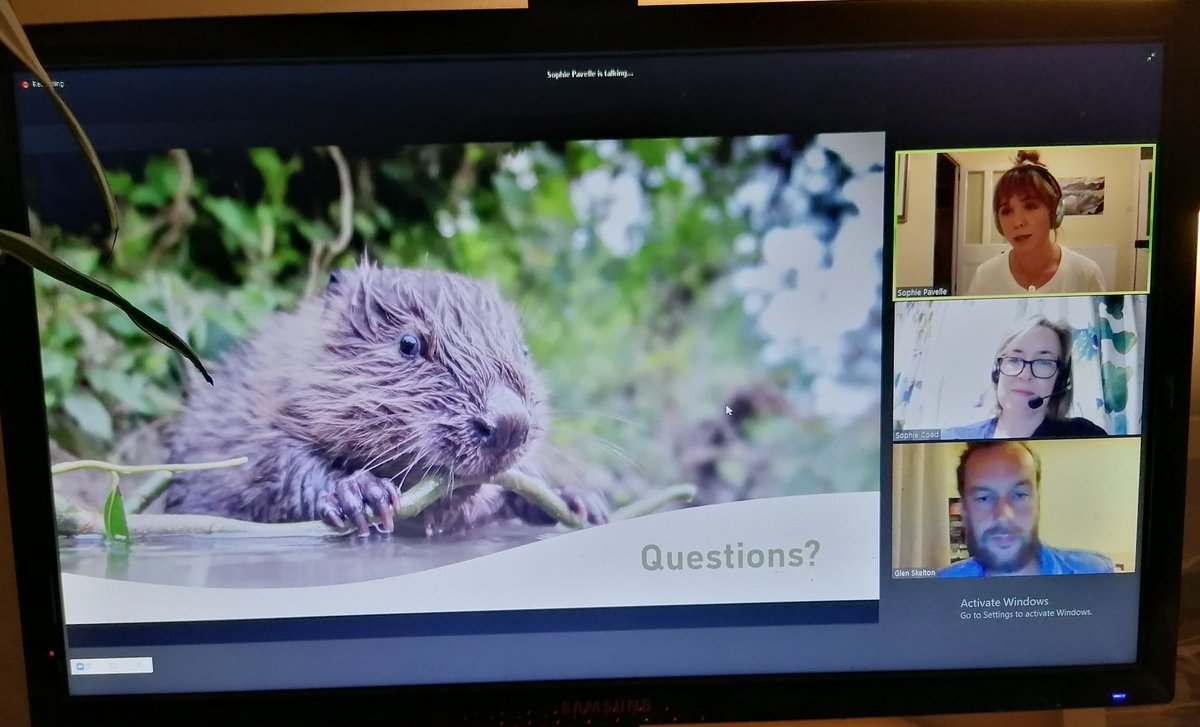This screenshot has height=727, width=1200.
Task: Click the 'Sophie Coad' name label
Action: [919, 433]
